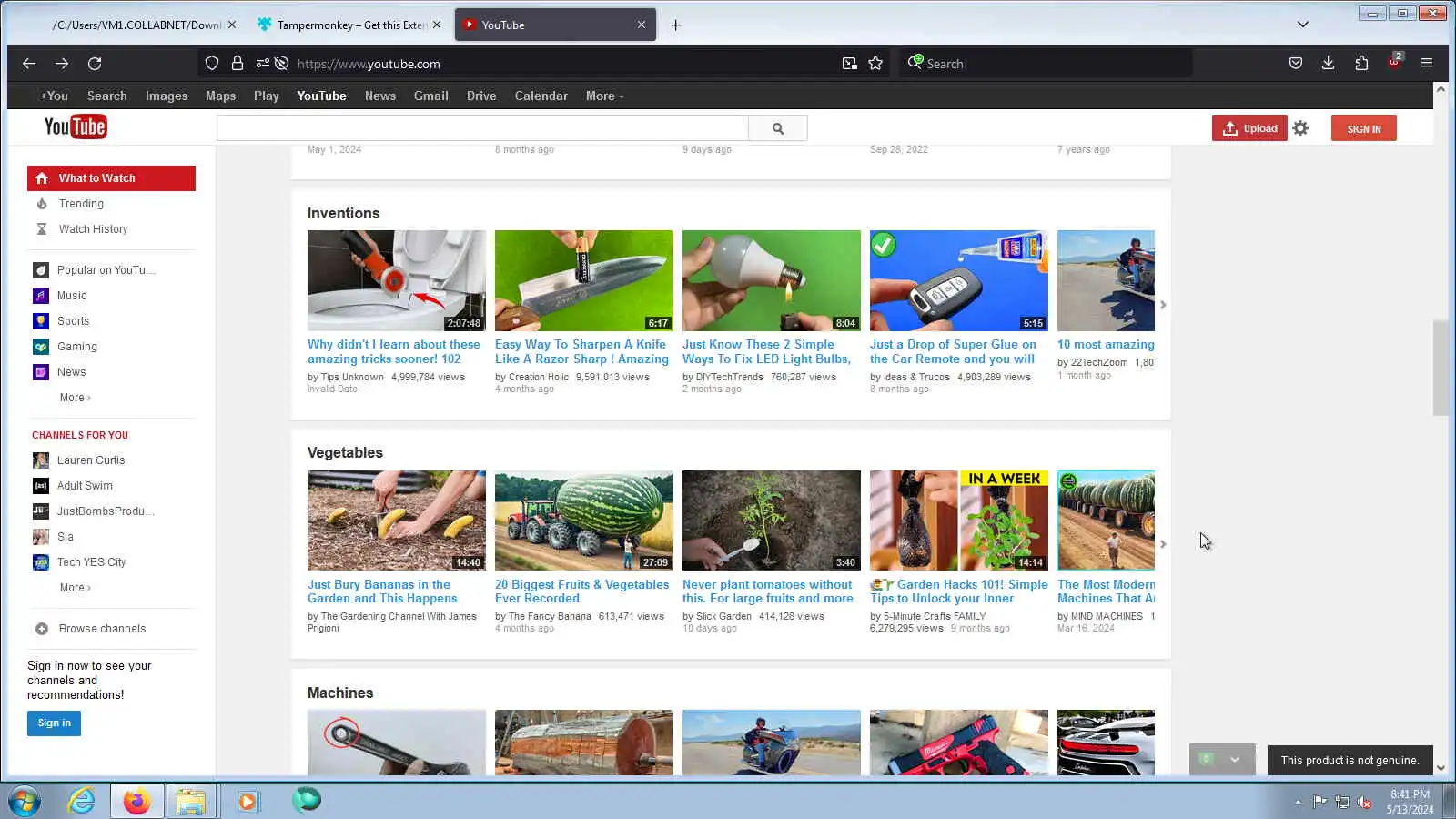
Task: Click Maps in the Google bar
Action: [x=220, y=96]
